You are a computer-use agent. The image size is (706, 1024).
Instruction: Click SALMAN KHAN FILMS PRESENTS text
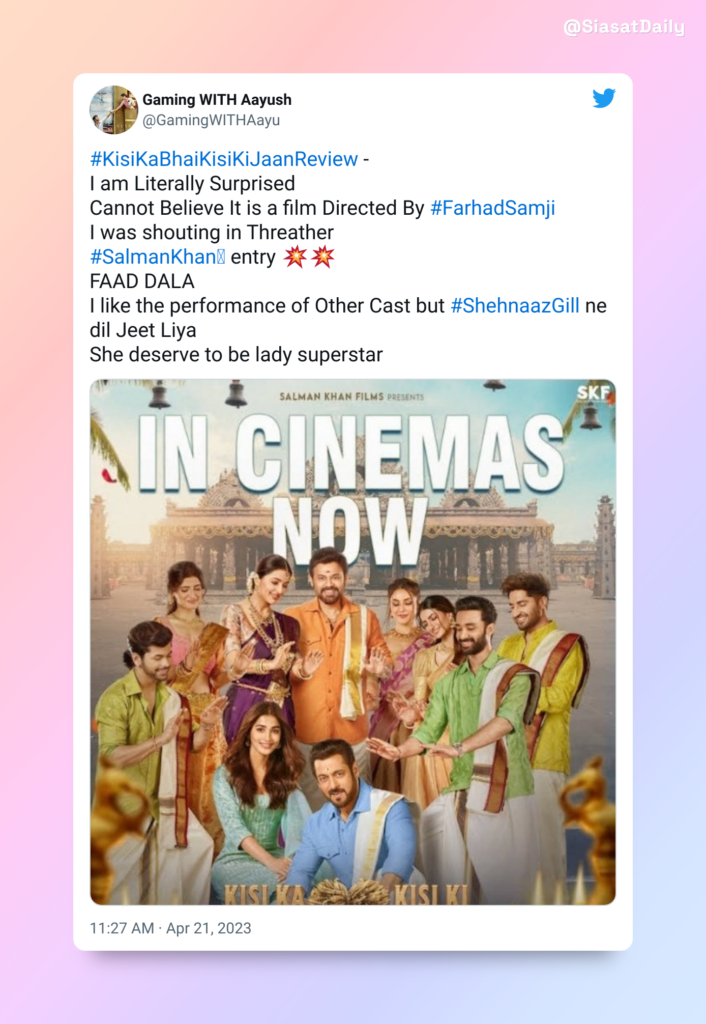351,396
